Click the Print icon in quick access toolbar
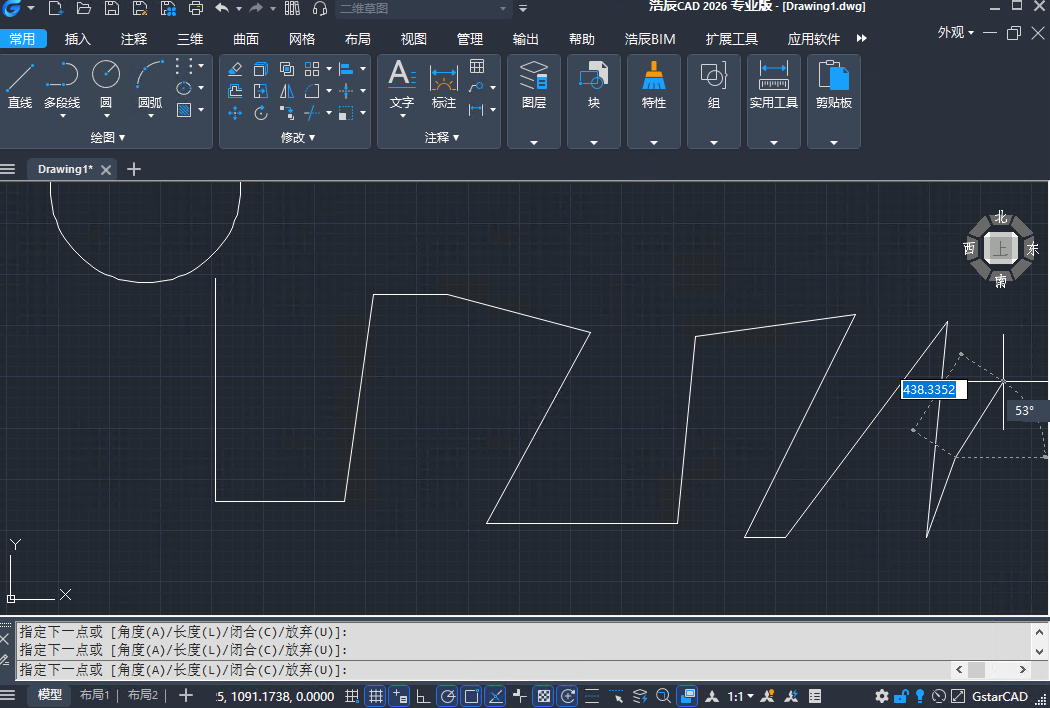 tap(196, 9)
